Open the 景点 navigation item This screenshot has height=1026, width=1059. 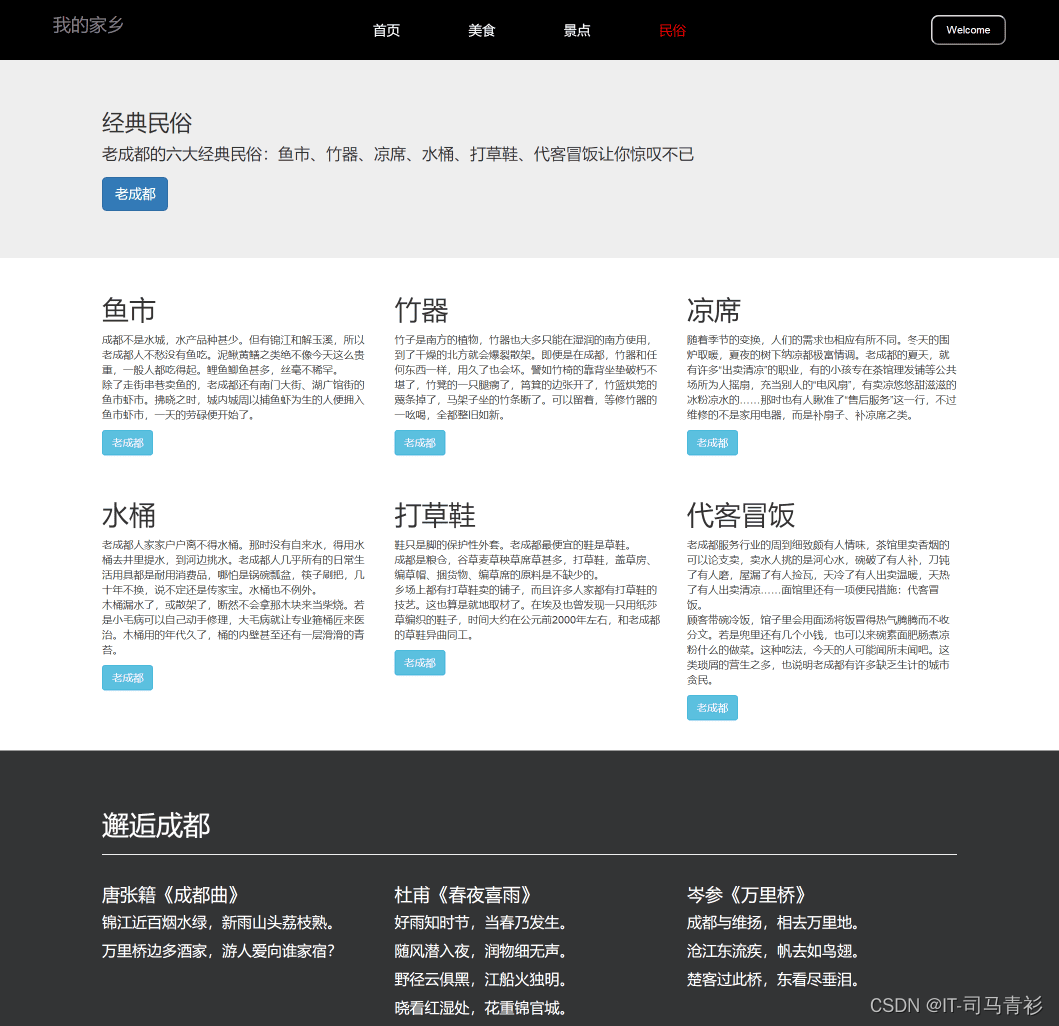click(576, 30)
